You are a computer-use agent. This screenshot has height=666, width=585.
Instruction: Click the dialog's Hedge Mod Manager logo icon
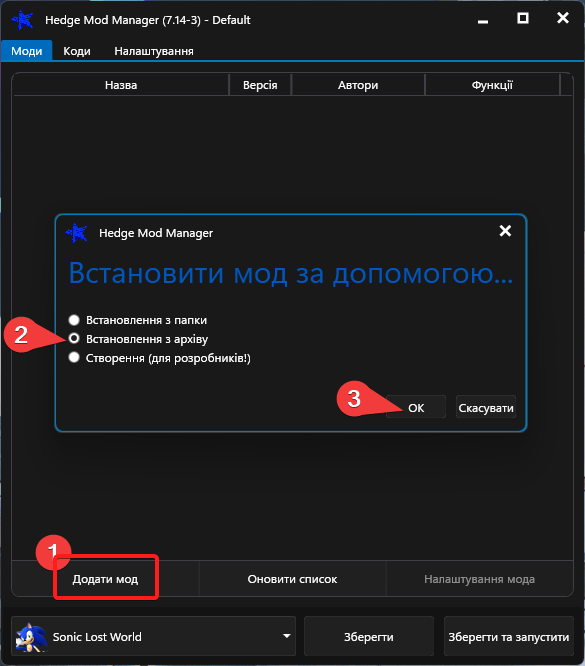pyautogui.click(x=76, y=233)
